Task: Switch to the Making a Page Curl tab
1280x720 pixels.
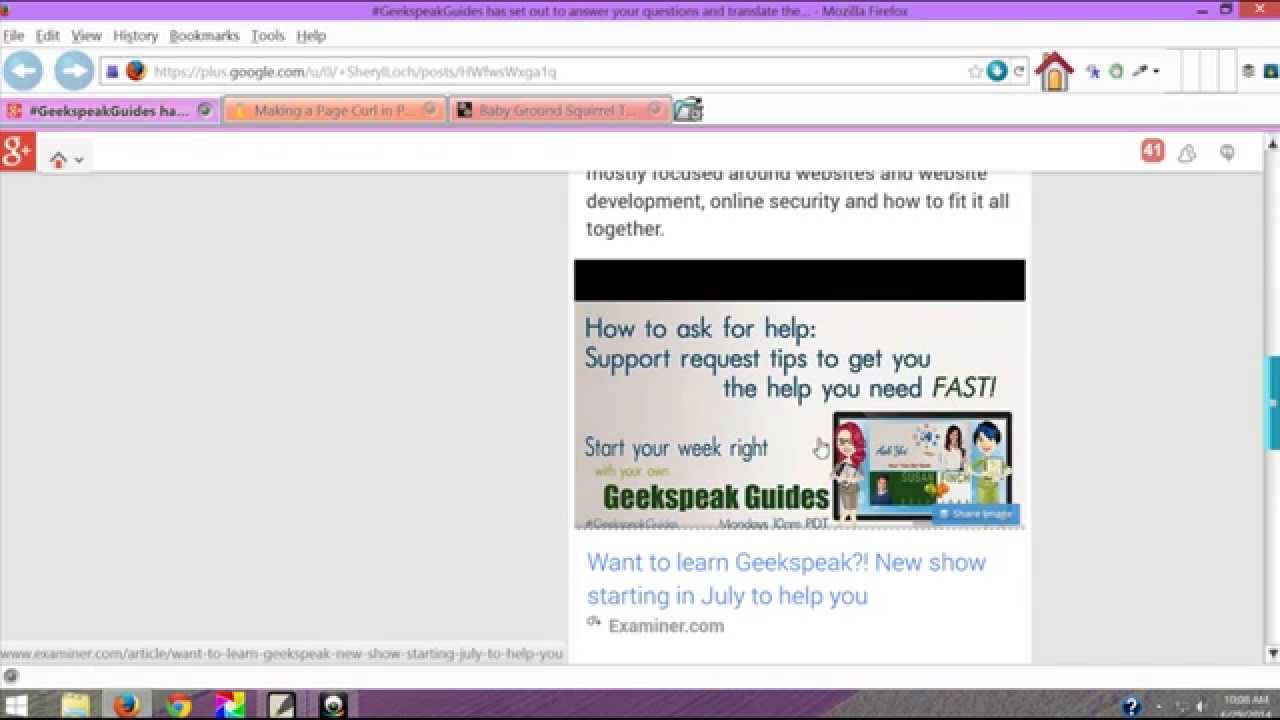Action: 334,110
